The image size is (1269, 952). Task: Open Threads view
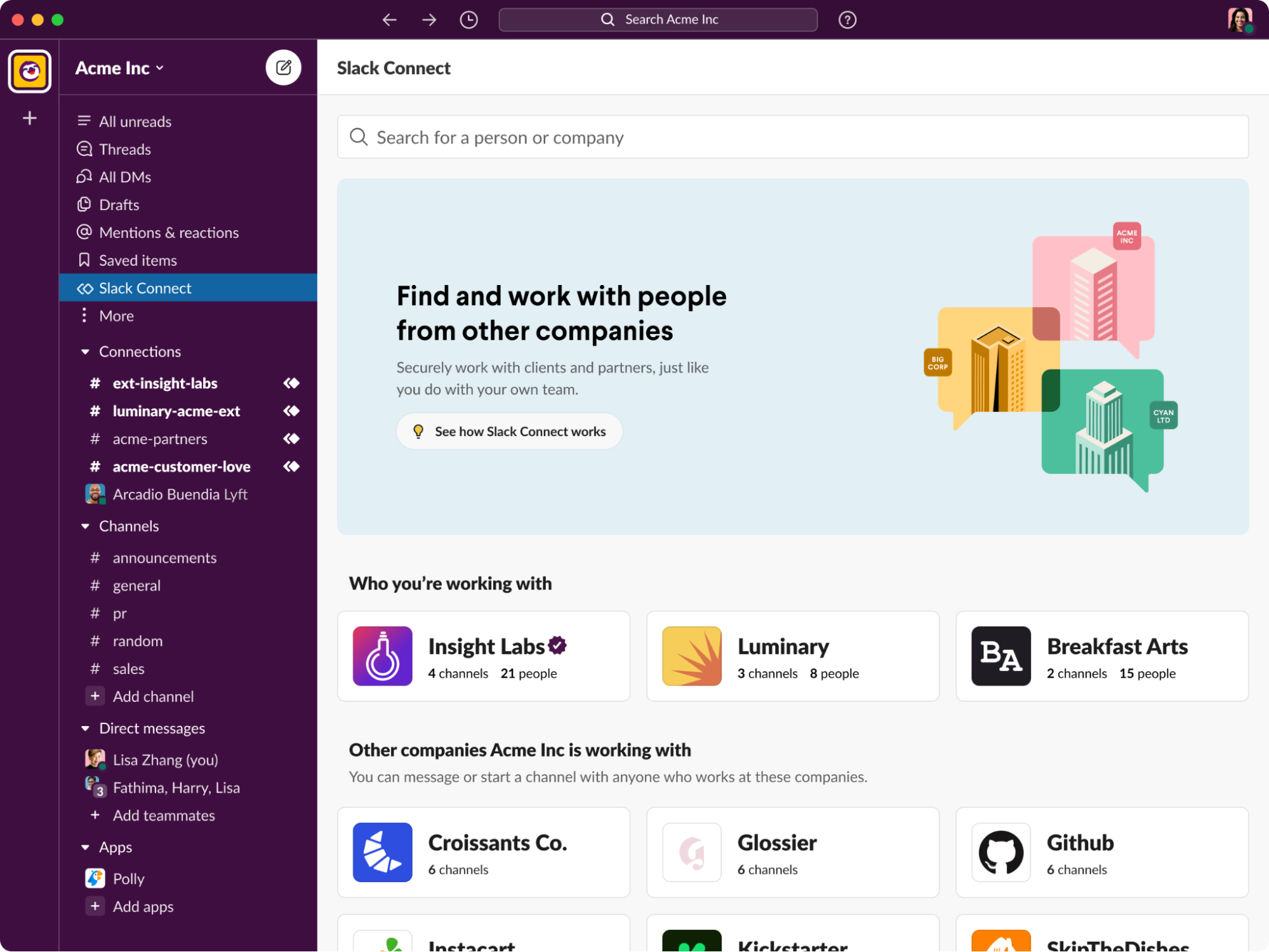pos(188,149)
